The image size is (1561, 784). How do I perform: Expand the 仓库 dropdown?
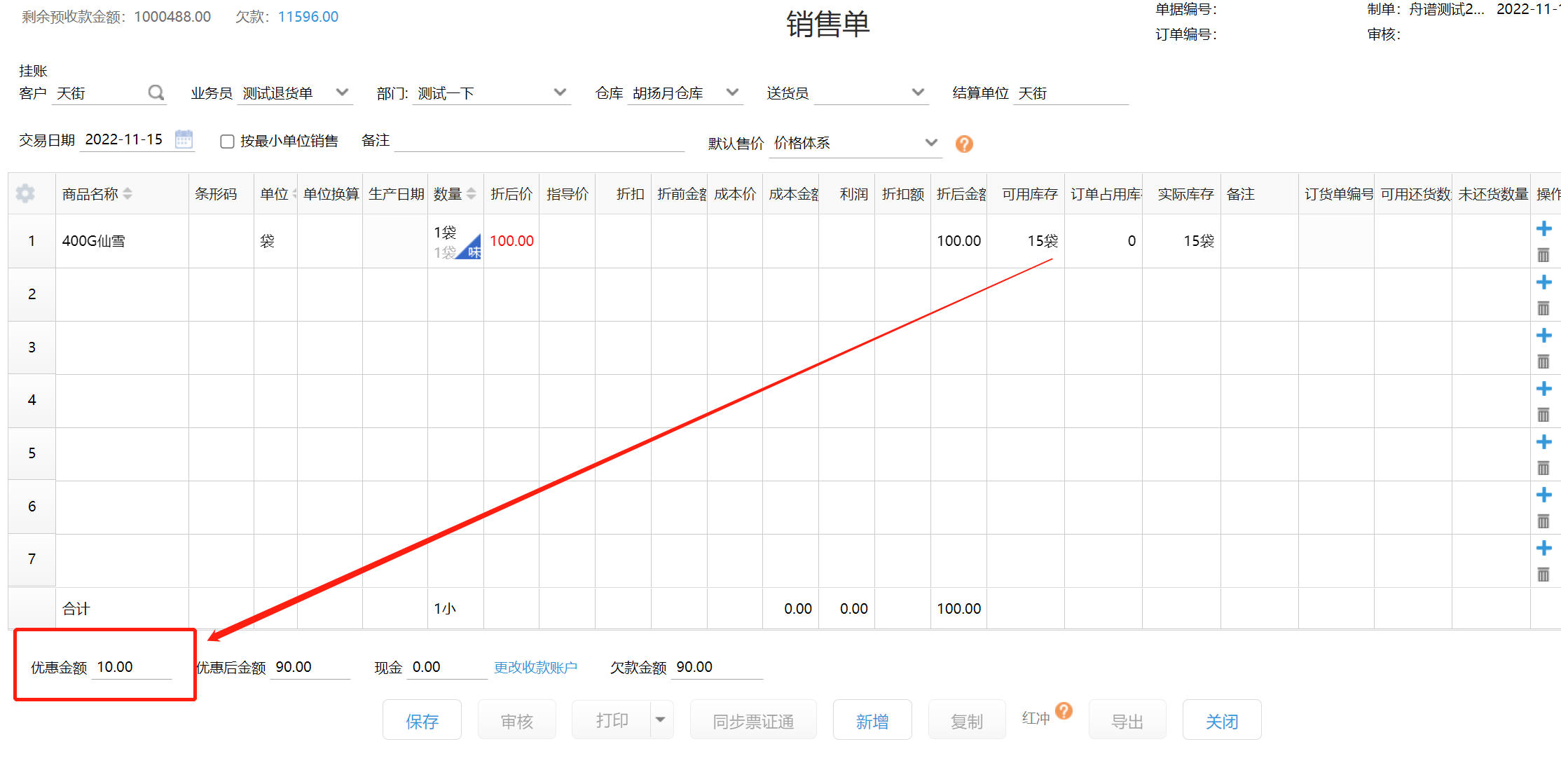[732, 92]
